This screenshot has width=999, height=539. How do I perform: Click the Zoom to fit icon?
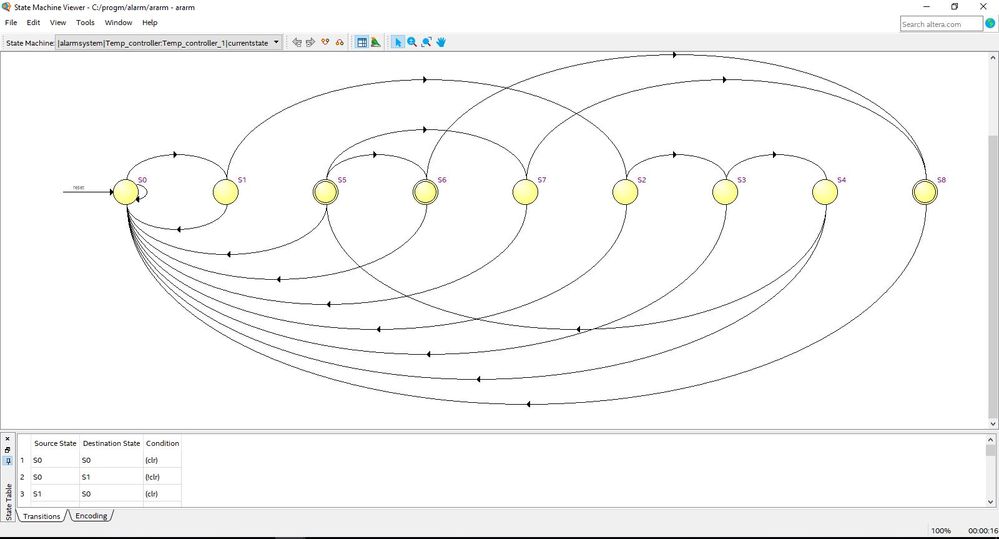(426, 42)
